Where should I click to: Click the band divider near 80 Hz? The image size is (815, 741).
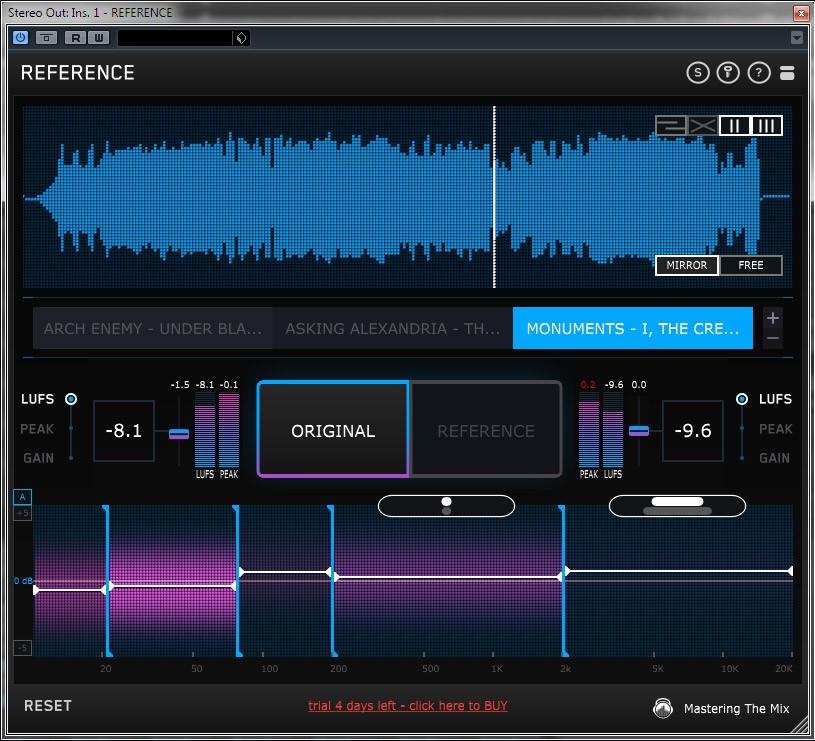click(x=237, y=580)
